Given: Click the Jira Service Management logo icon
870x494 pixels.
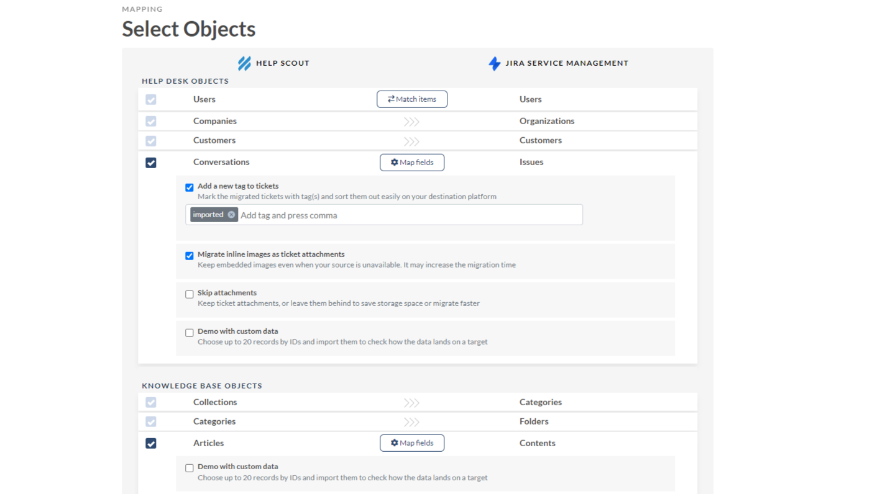Looking at the screenshot, I should point(494,64).
